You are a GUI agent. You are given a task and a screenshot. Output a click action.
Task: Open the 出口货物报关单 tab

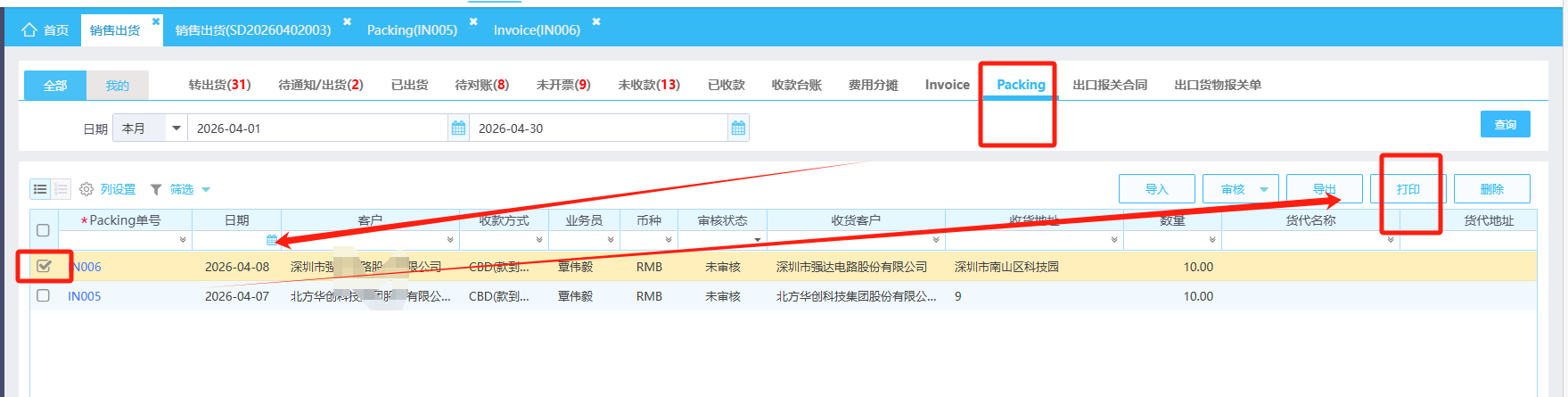(x=1218, y=85)
